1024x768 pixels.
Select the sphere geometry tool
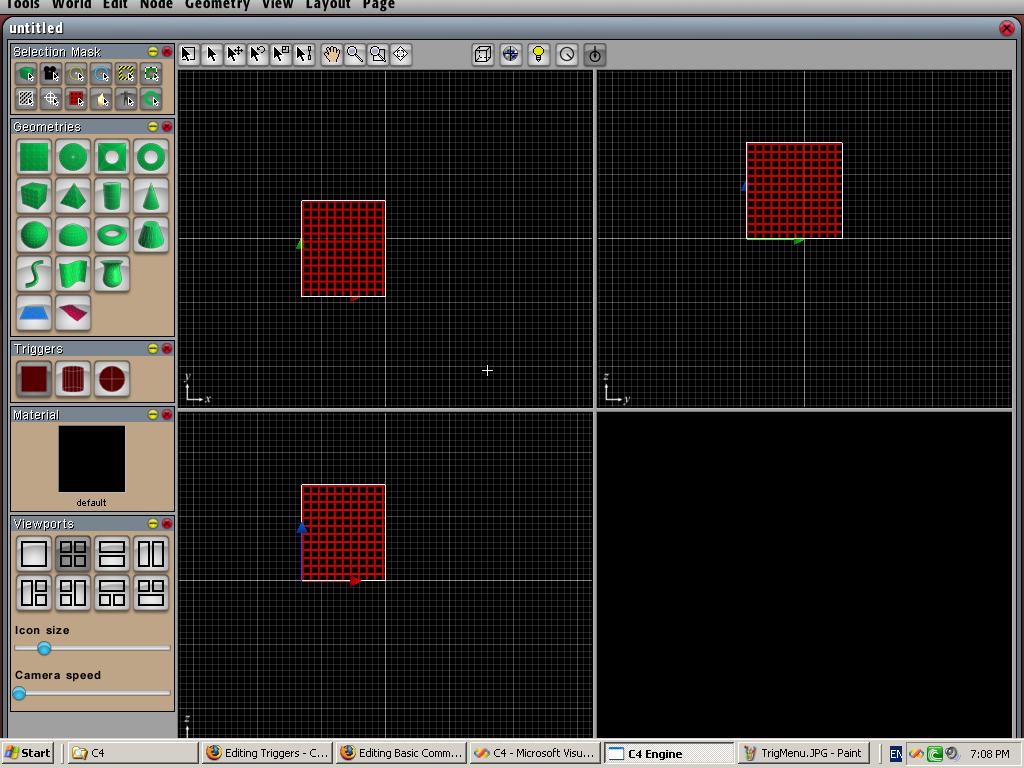(x=34, y=235)
